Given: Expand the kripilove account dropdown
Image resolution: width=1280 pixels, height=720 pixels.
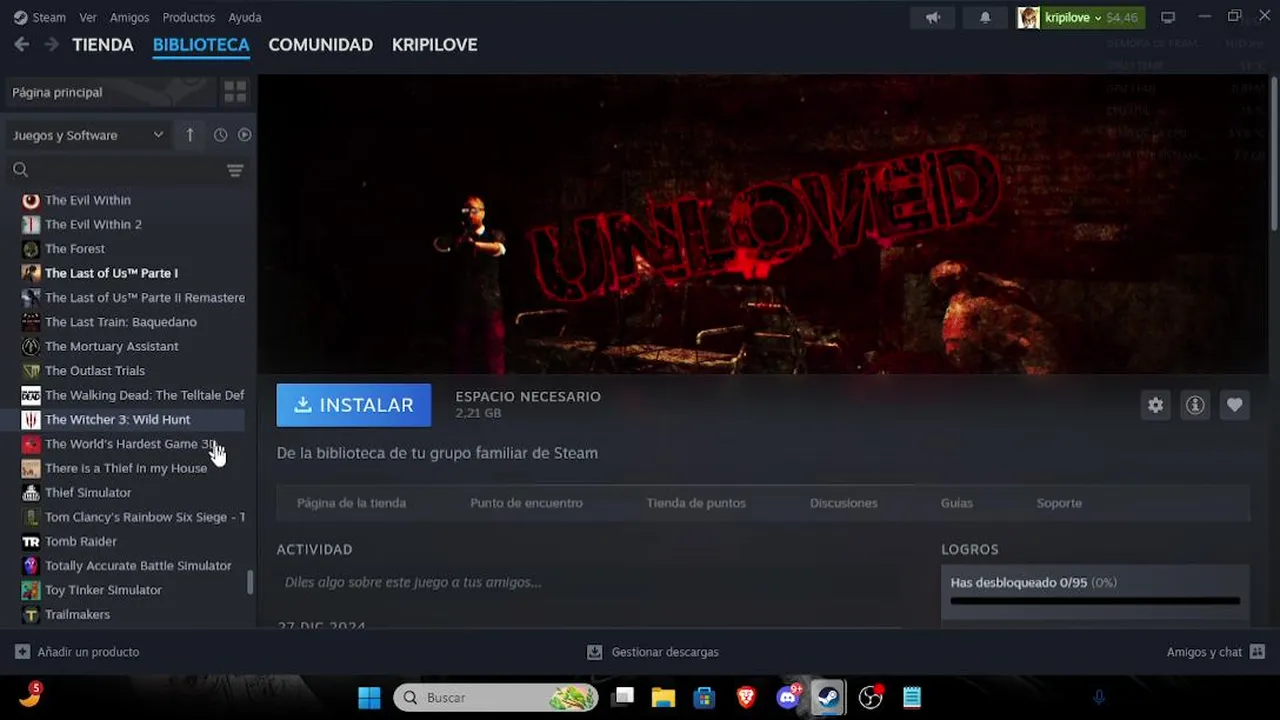Looking at the screenshot, I should pyautogui.click(x=1080, y=17).
